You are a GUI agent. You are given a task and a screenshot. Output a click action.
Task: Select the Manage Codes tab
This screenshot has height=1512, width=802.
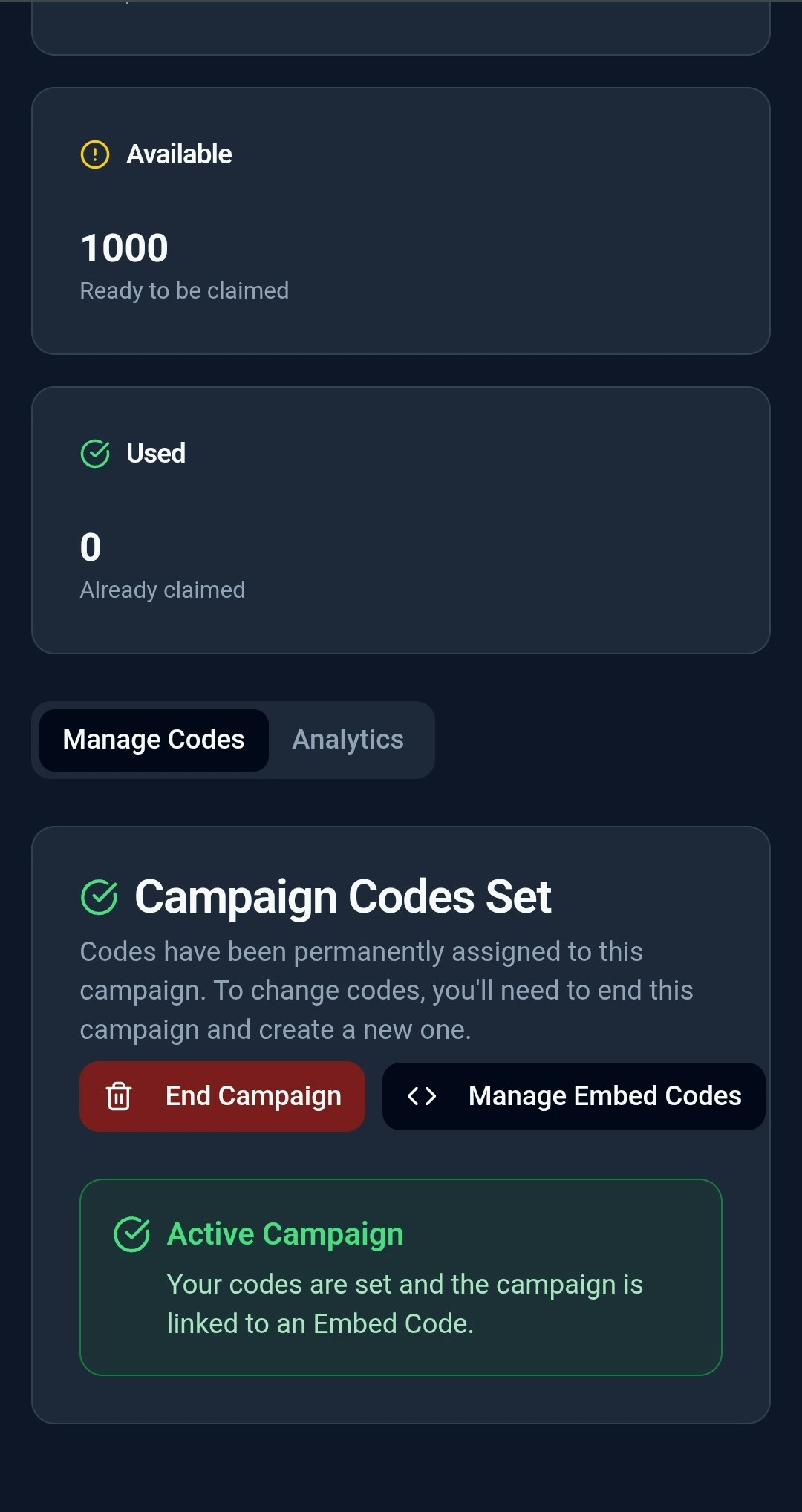tap(154, 740)
